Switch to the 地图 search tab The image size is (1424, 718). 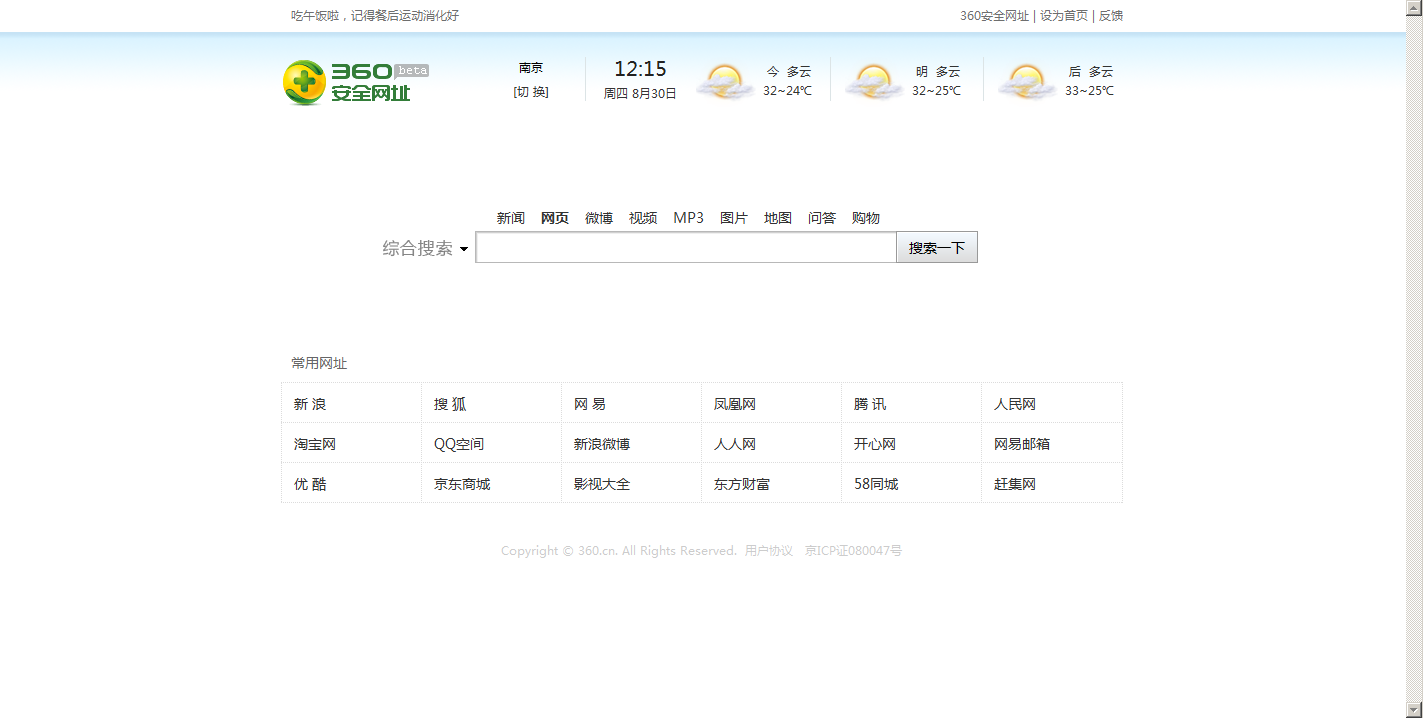click(x=778, y=218)
